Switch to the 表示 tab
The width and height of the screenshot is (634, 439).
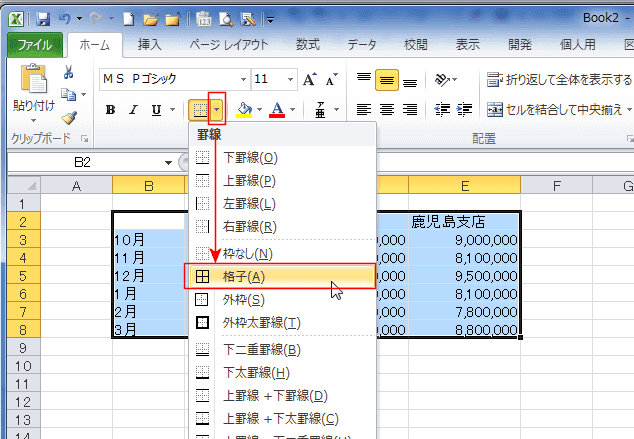(x=468, y=45)
